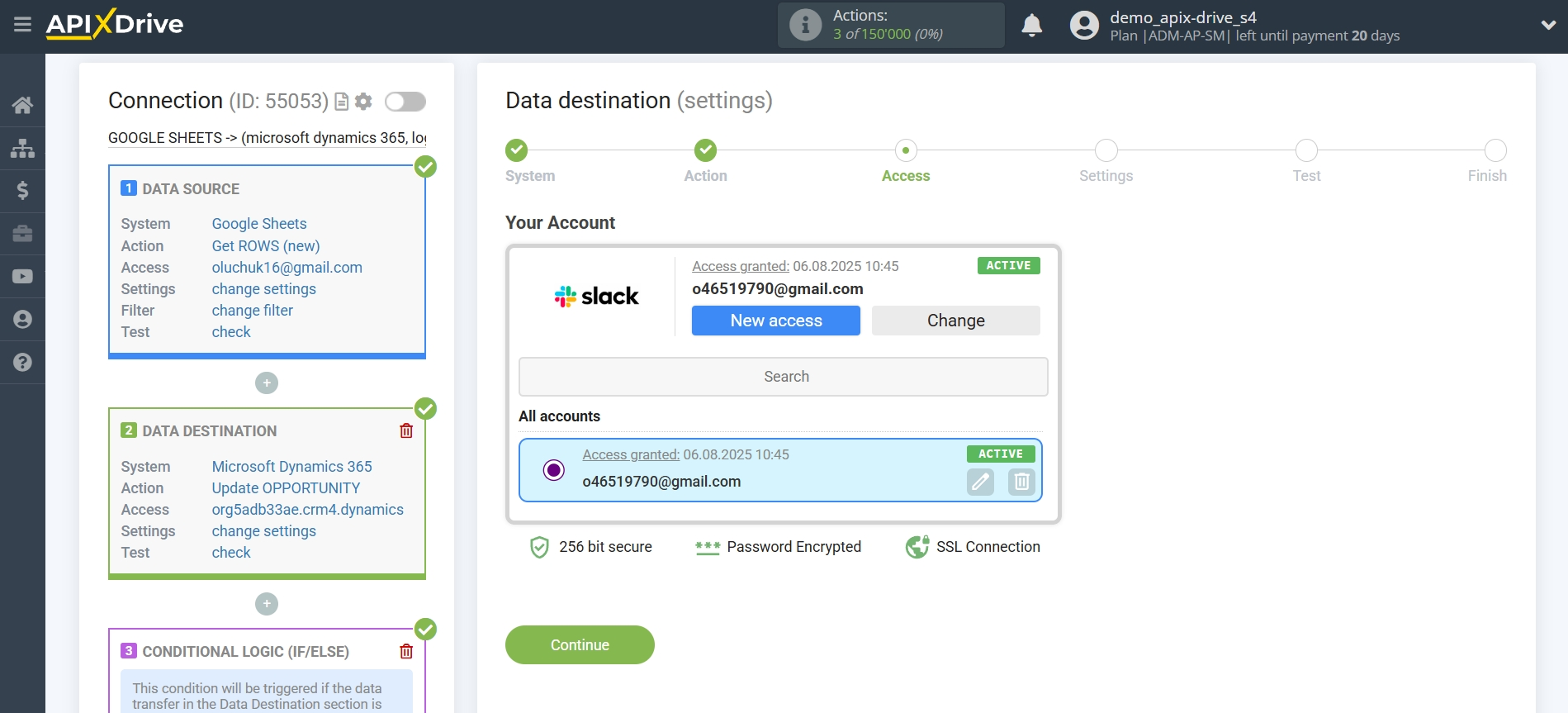Open the briefcase sidebar icon

pyautogui.click(x=22, y=234)
